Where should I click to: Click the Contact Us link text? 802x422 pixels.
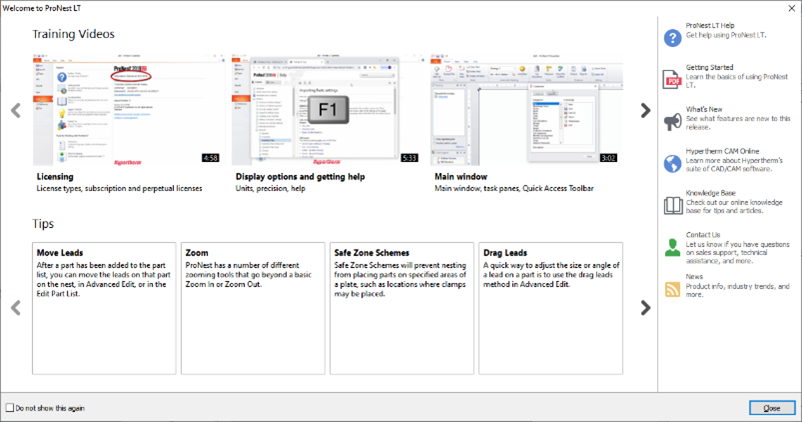click(x=703, y=235)
